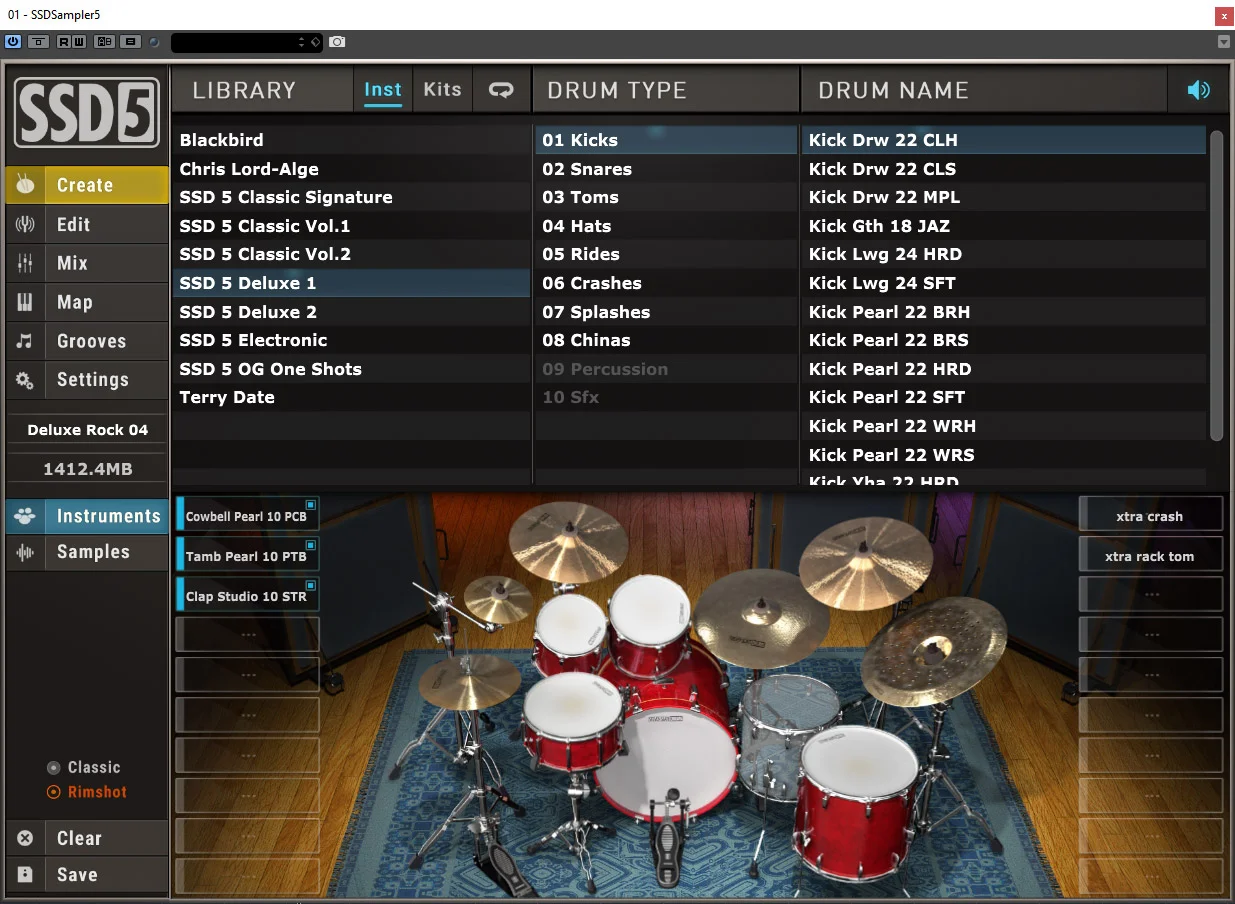Viewport: 1235px width, 904px height.
Task: Select the Chris Lord-Alge library
Action: pos(351,169)
